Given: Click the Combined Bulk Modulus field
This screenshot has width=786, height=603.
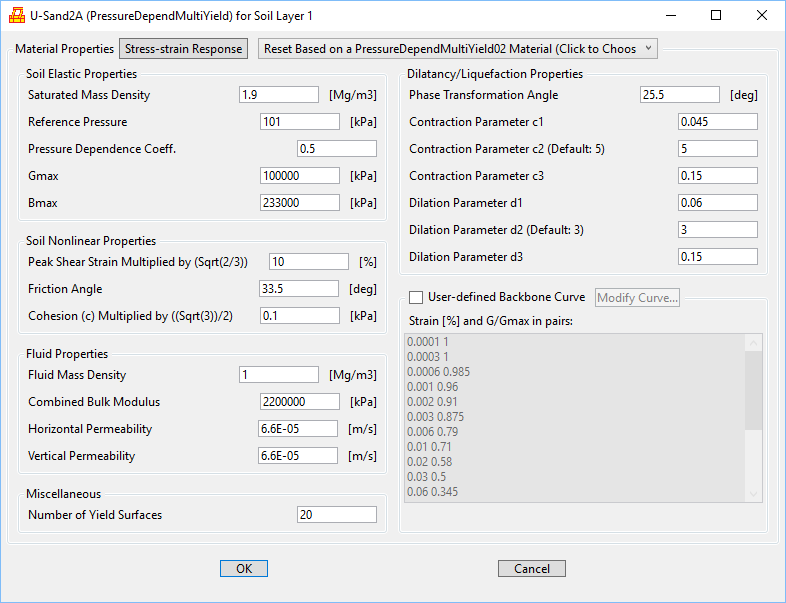Looking at the screenshot, I should (x=299, y=402).
